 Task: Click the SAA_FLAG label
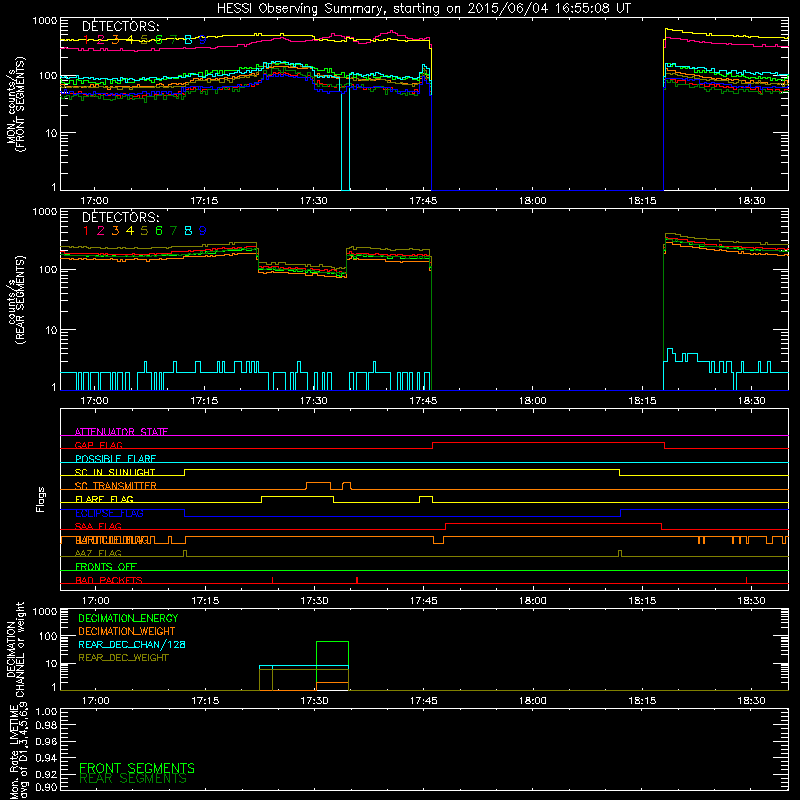point(98,527)
